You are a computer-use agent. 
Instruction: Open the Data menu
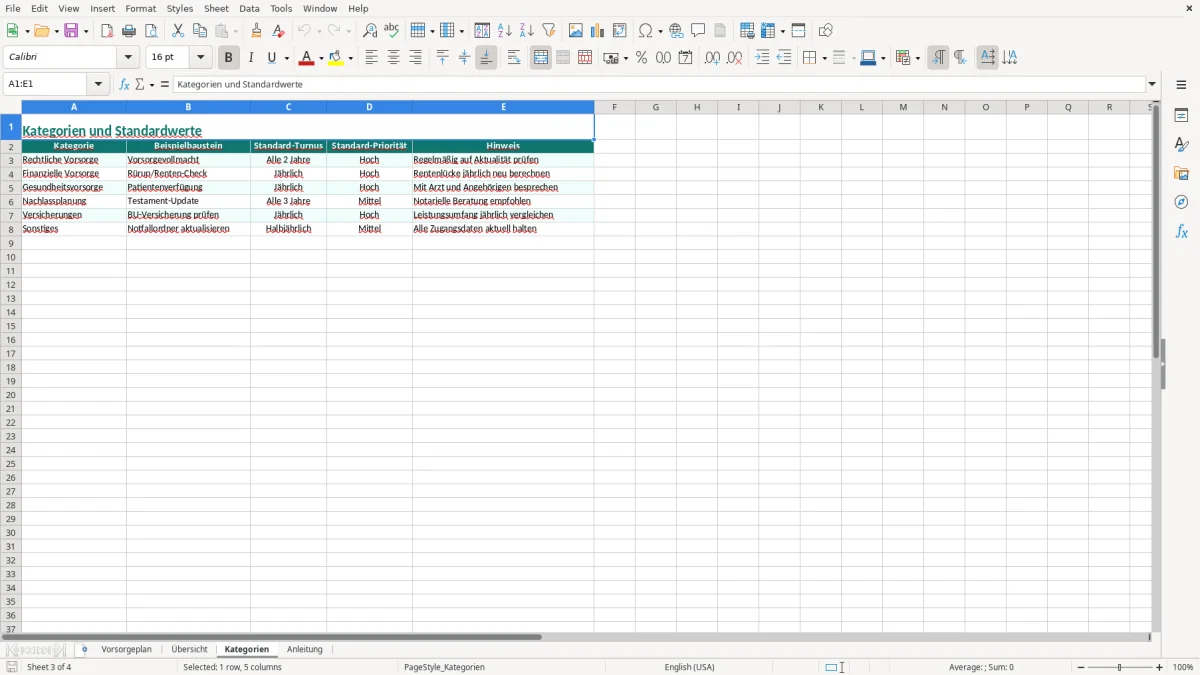click(x=249, y=8)
